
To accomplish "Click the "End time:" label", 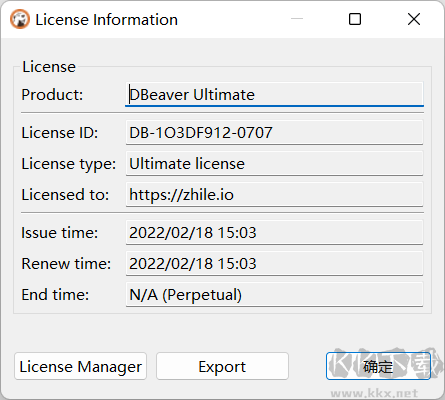I will (x=55, y=295).
